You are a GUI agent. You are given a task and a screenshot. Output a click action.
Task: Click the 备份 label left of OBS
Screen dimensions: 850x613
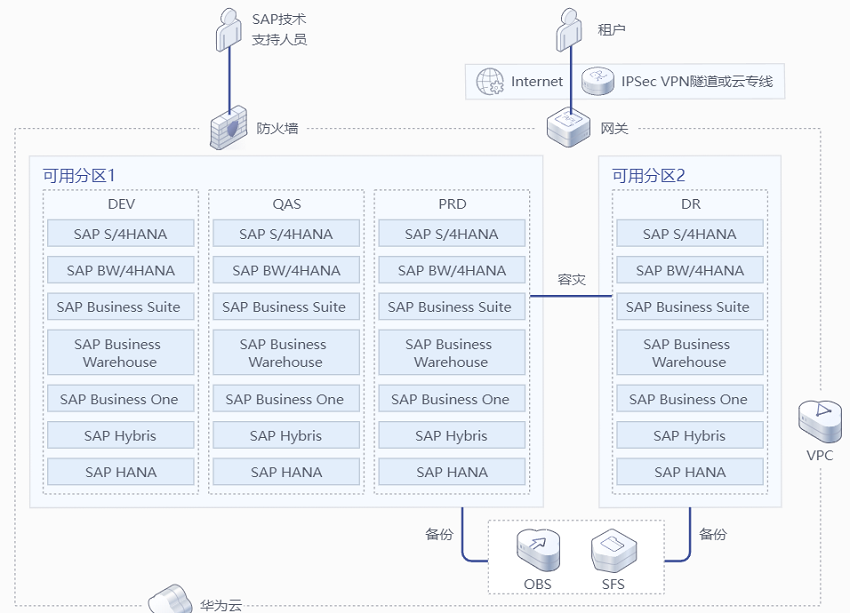tap(439, 534)
